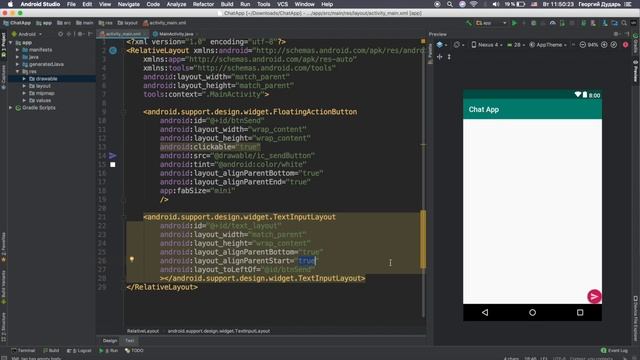Open the Search Everywhere magnifier in toolbar
Image resolution: width=640 pixels, height=360 pixels.
[x=624, y=23]
